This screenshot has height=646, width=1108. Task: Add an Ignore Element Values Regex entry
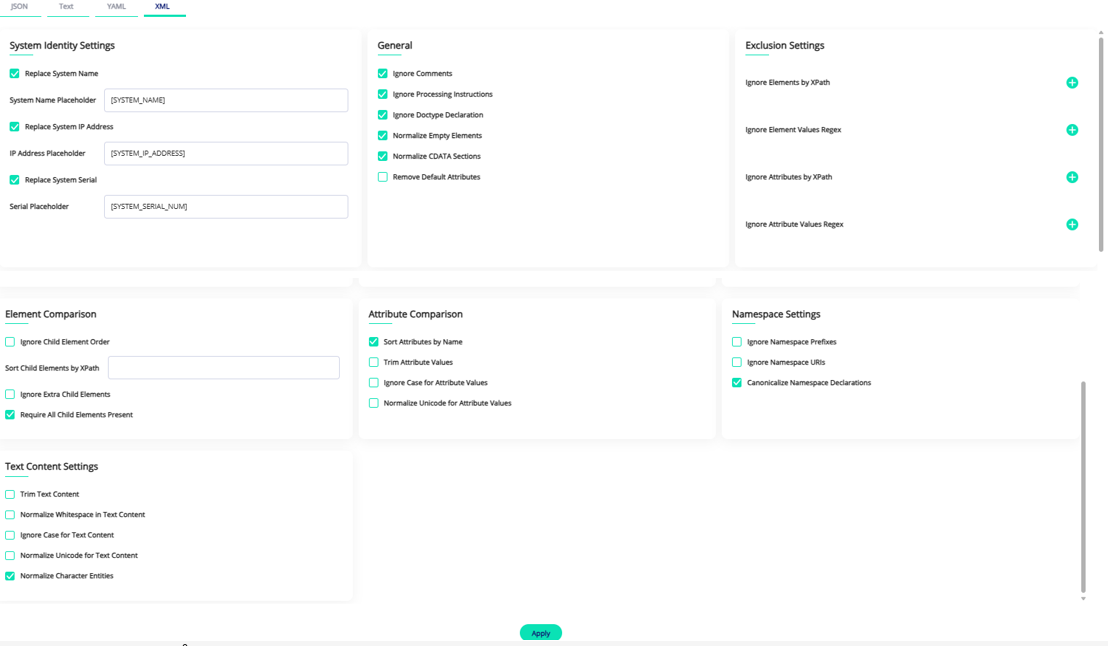pyautogui.click(x=1072, y=130)
